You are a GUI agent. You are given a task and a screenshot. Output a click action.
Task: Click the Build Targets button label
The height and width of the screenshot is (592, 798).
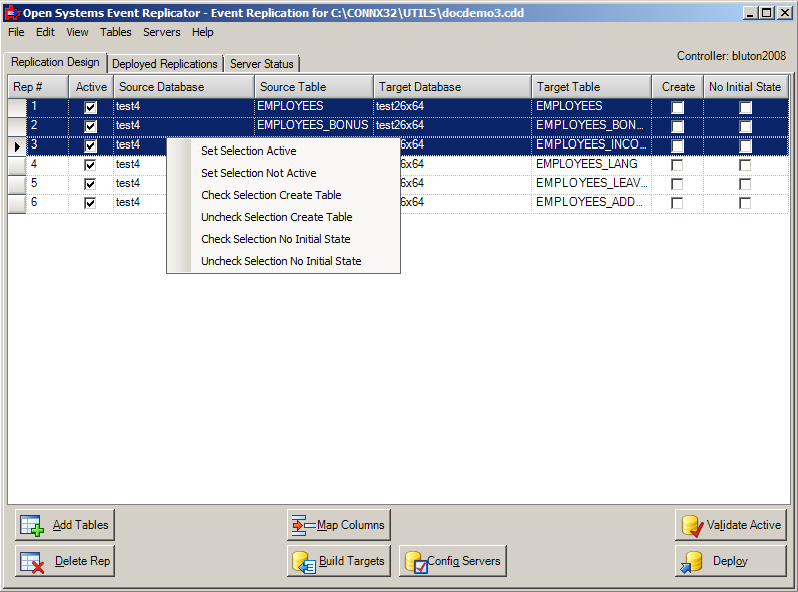point(352,561)
